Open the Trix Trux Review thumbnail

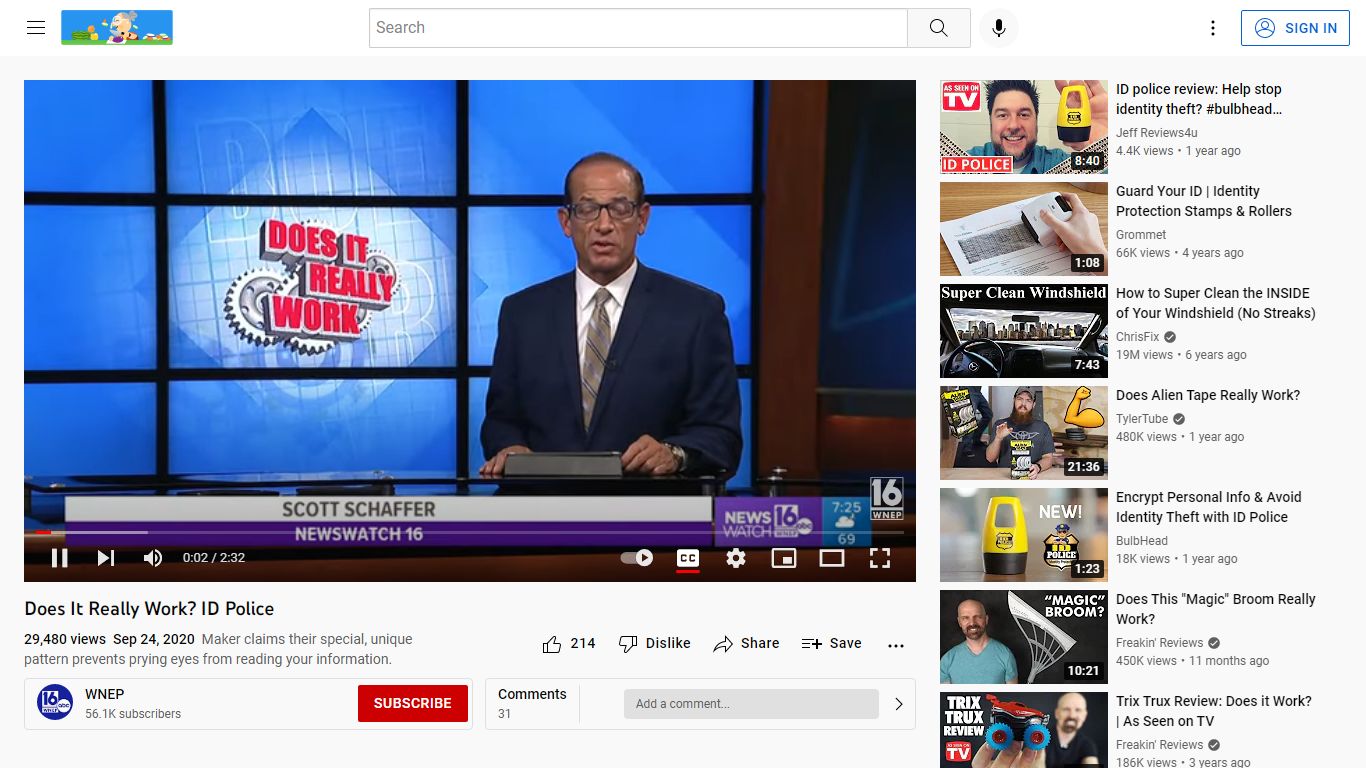(1024, 730)
